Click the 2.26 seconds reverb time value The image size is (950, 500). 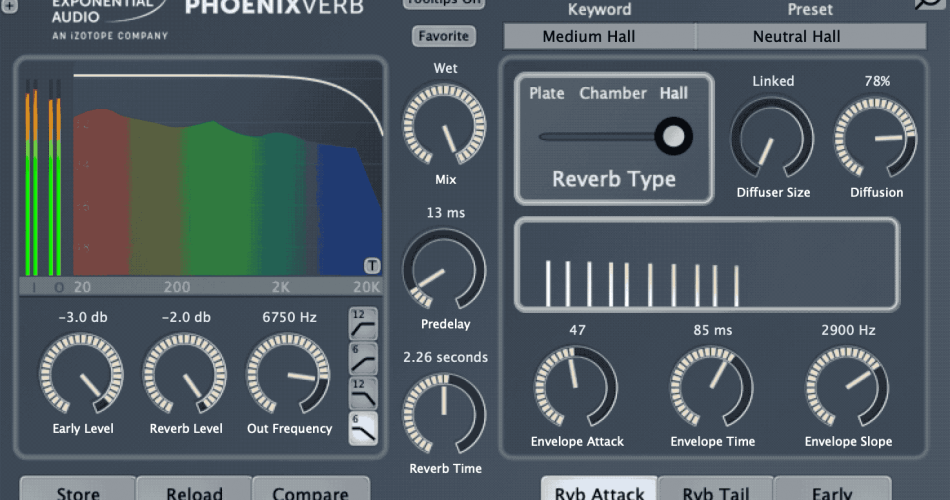(445, 358)
